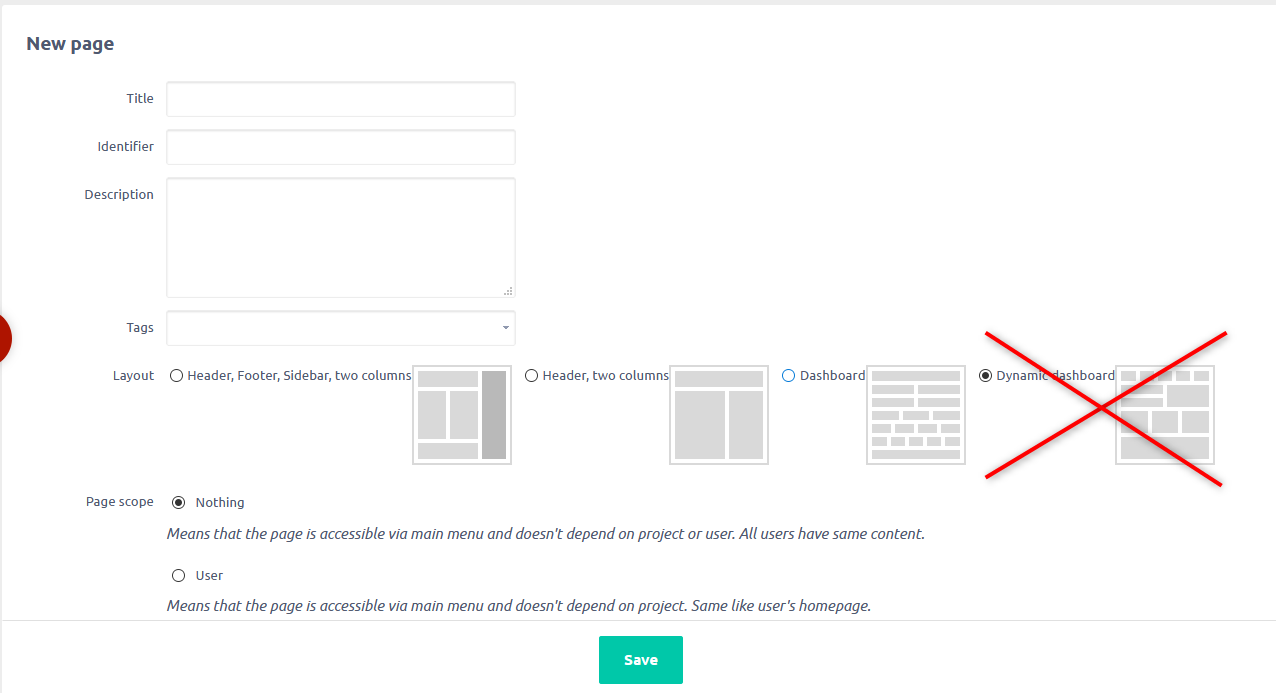Screen dimensions: 1276x693
Task: Choose the Header, two columns layout radio
Action: click(x=532, y=376)
